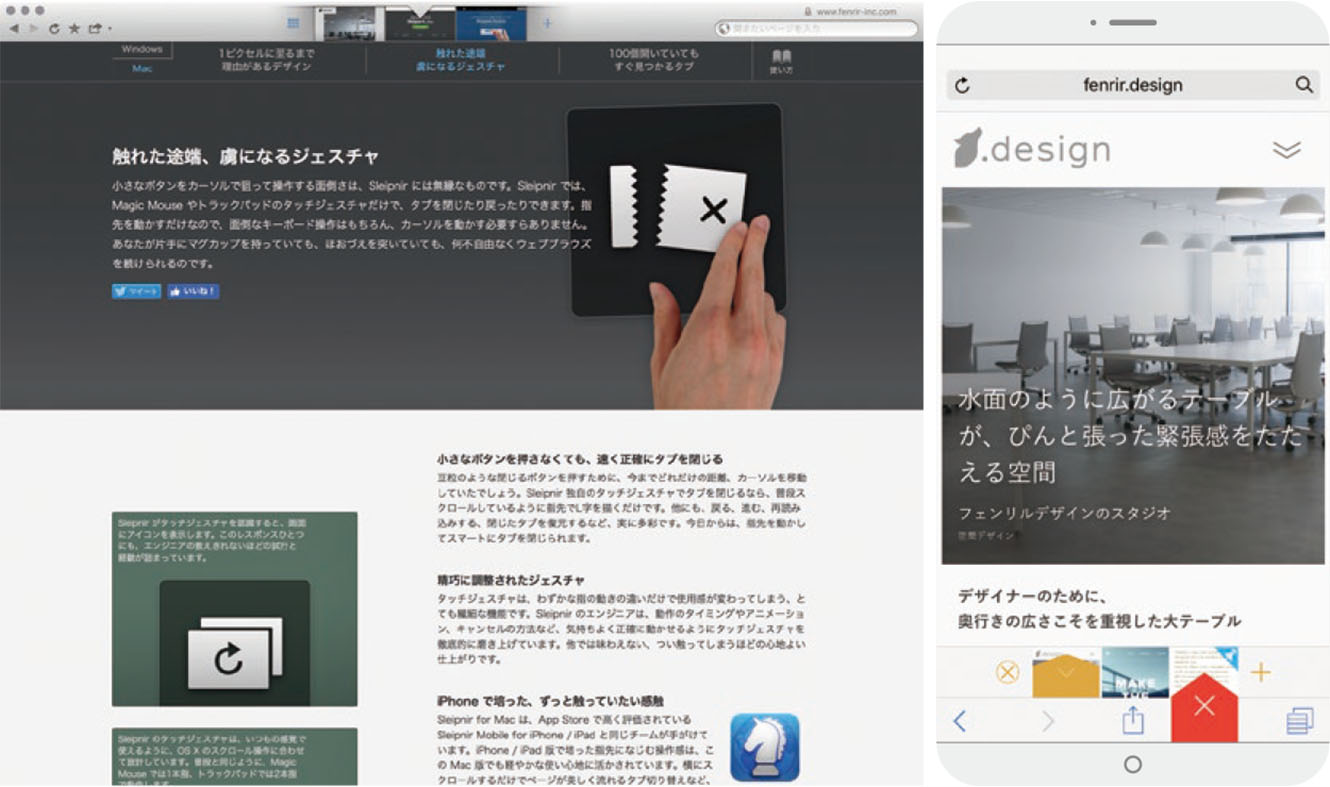The image size is (1330, 787).
Task: Click heading iPhone で培った、ずっと触っていたい感触
Action: [x=550, y=701]
